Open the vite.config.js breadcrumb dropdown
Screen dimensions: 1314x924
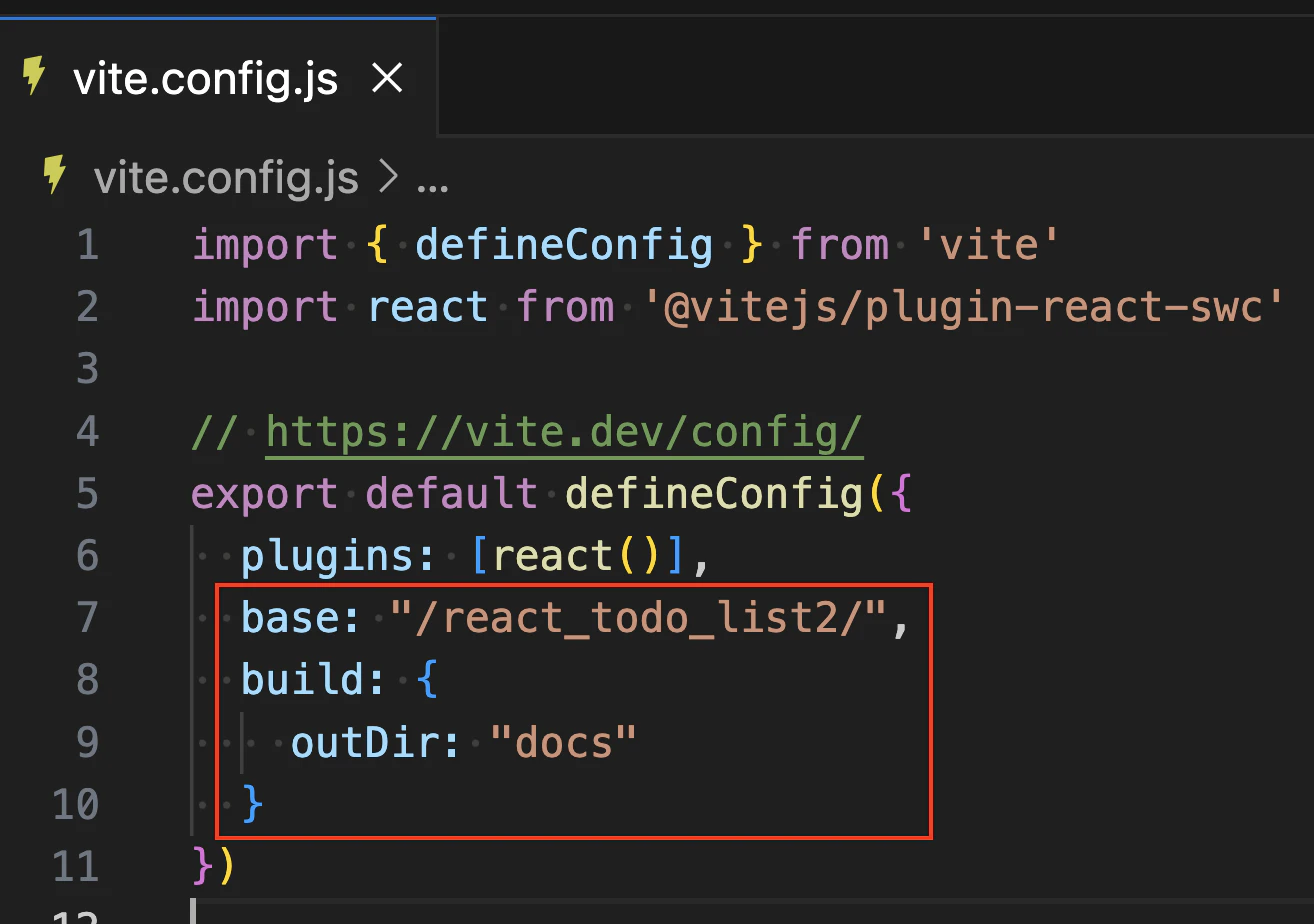225,178
